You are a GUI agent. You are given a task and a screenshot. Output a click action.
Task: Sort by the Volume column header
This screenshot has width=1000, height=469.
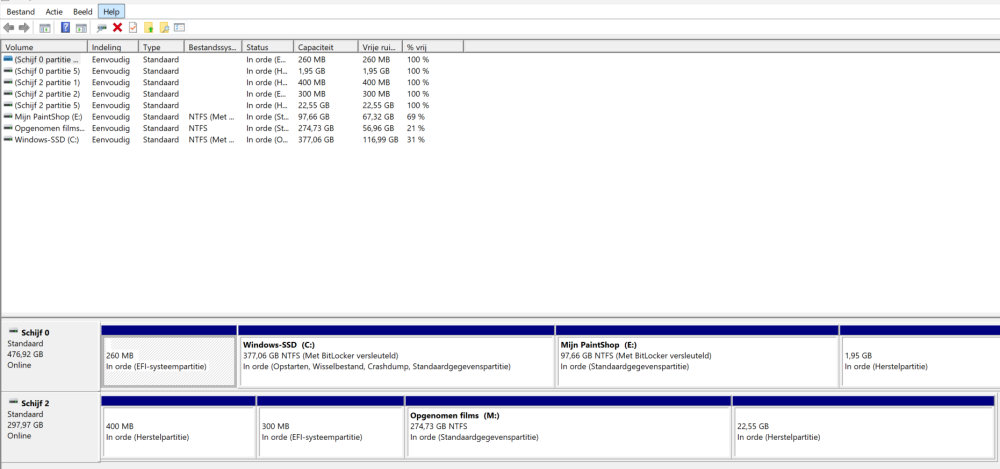[x=44, y=47]
